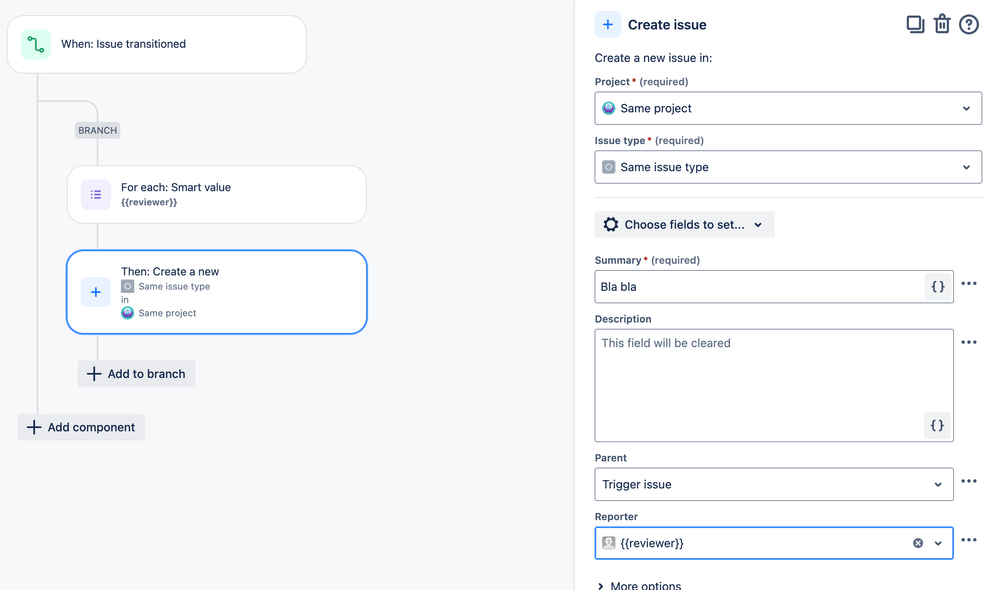Open the help question mark icon
999x590 pixels.
click(969, 24)
